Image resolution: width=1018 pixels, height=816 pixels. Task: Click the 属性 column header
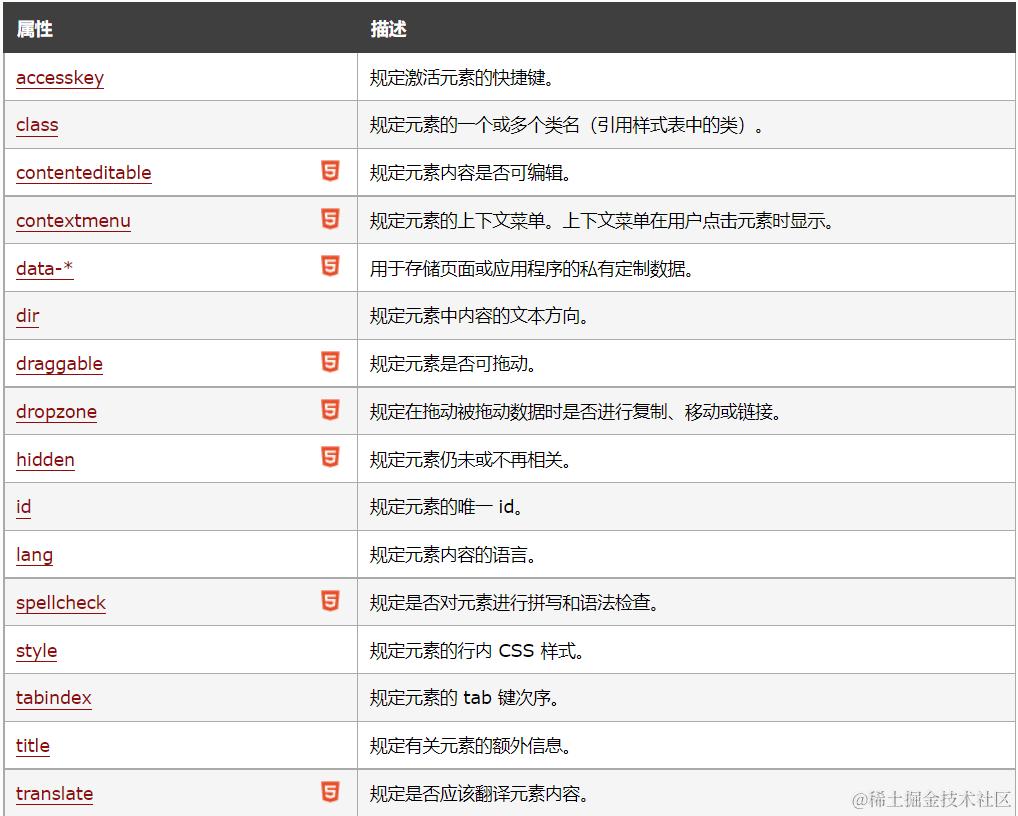(x=35, y=29)
